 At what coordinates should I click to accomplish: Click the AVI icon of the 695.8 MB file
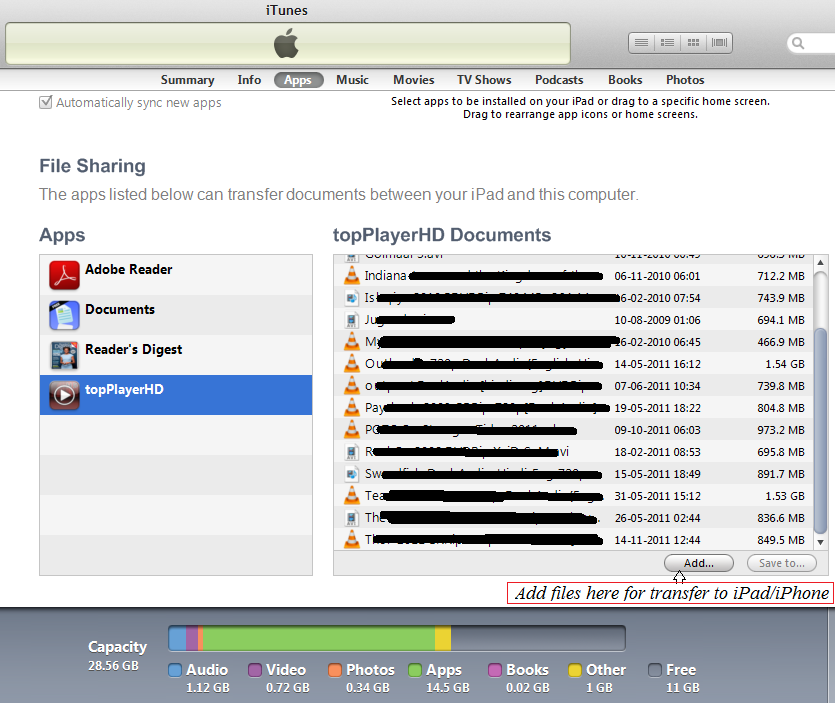pyautogui.click(x=351, y=452)
